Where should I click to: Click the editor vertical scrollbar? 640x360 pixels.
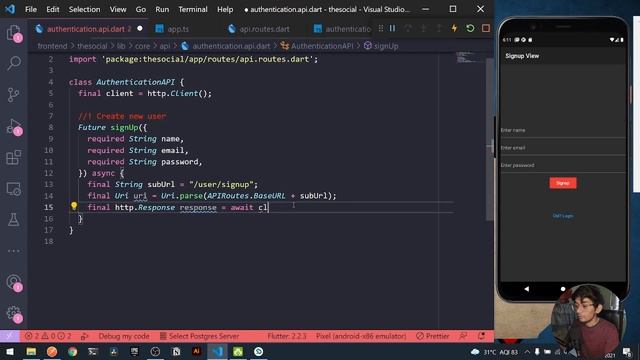(x=489, y=139)
